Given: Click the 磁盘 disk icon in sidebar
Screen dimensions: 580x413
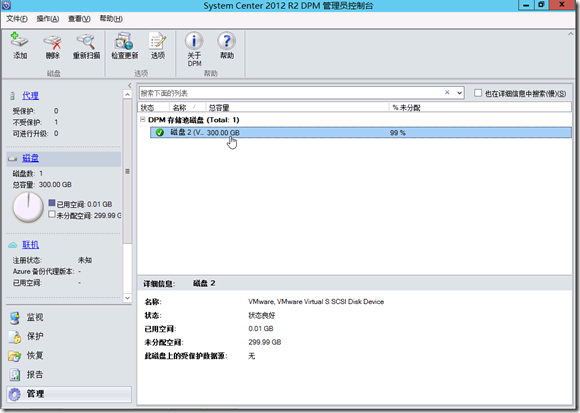Looking at the screenshot, I should (13, 159).
